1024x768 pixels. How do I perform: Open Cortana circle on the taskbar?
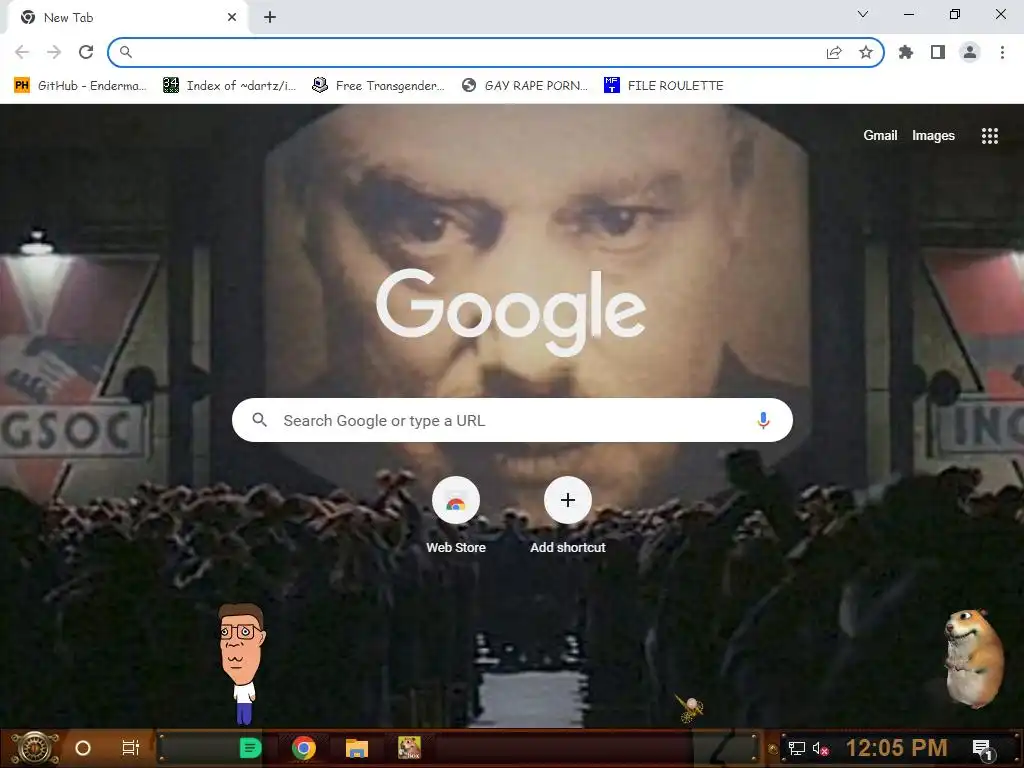point(83,748)
